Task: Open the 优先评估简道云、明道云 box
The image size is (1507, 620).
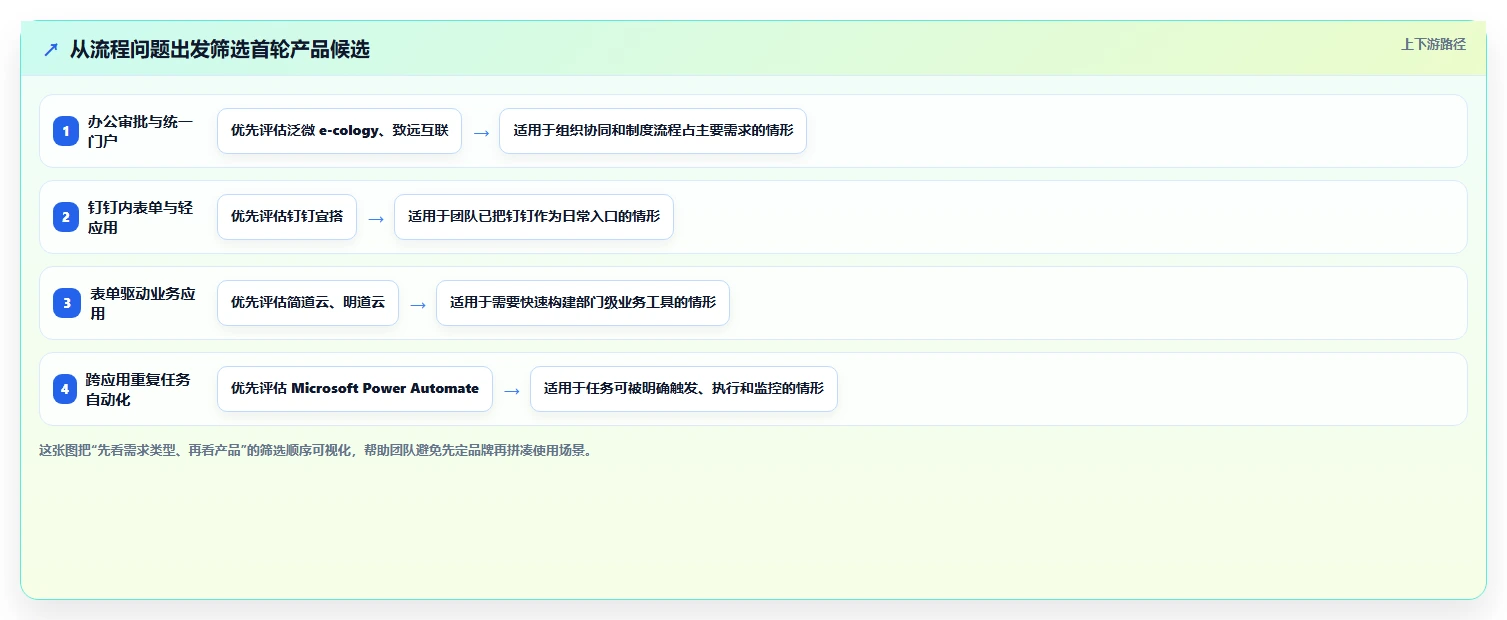Action: point(308,303)
